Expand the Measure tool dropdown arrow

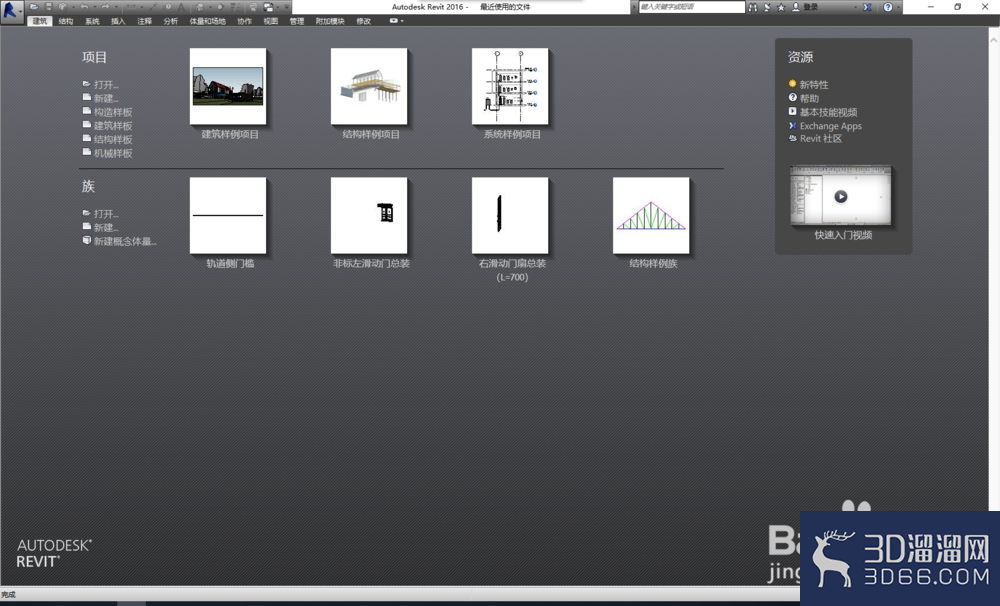[142, 7]
